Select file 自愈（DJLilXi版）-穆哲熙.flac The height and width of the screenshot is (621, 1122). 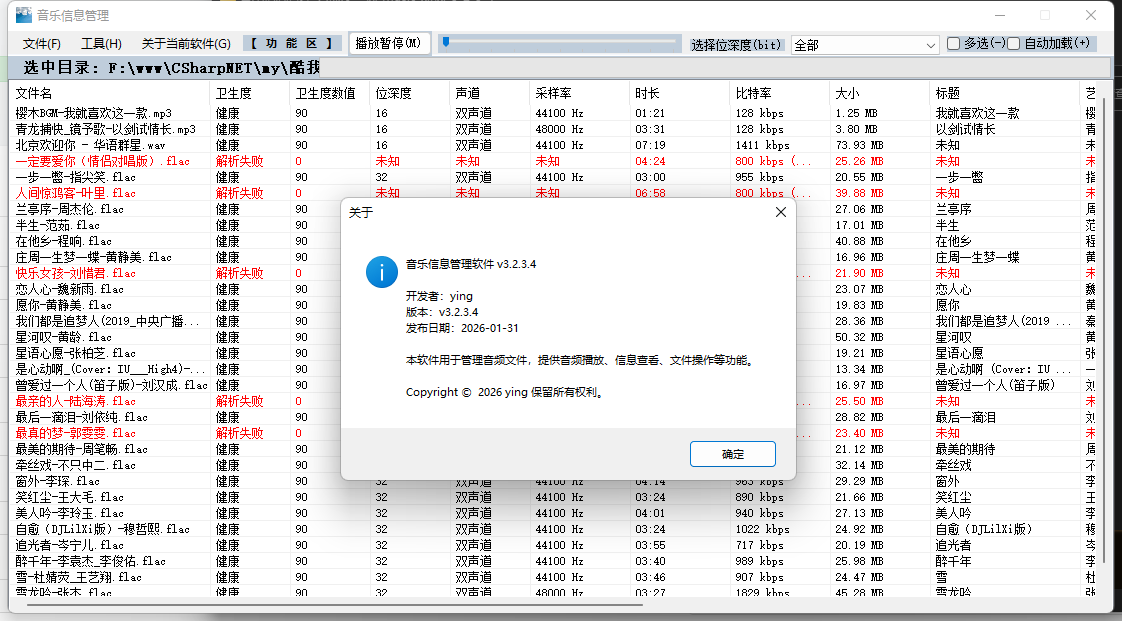pos(103,529)
